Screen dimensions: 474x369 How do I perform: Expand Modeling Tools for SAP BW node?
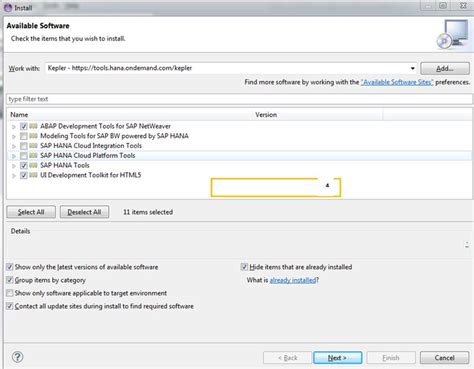[x=14, y=136]
